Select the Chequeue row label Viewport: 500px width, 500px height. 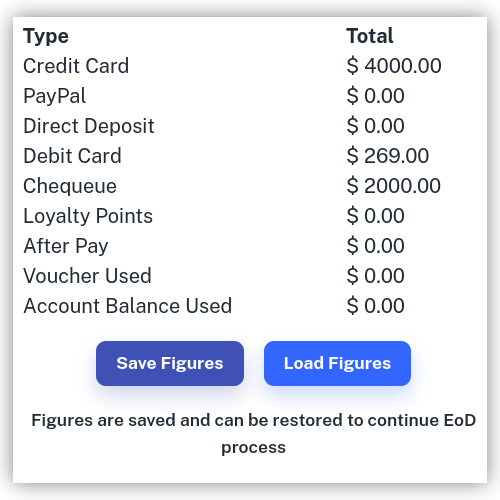(x=70, y=186)
